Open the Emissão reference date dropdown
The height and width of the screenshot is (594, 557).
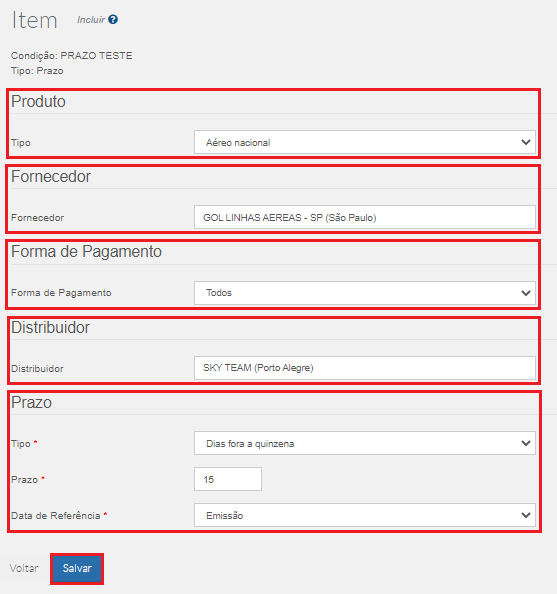point(365,515)
